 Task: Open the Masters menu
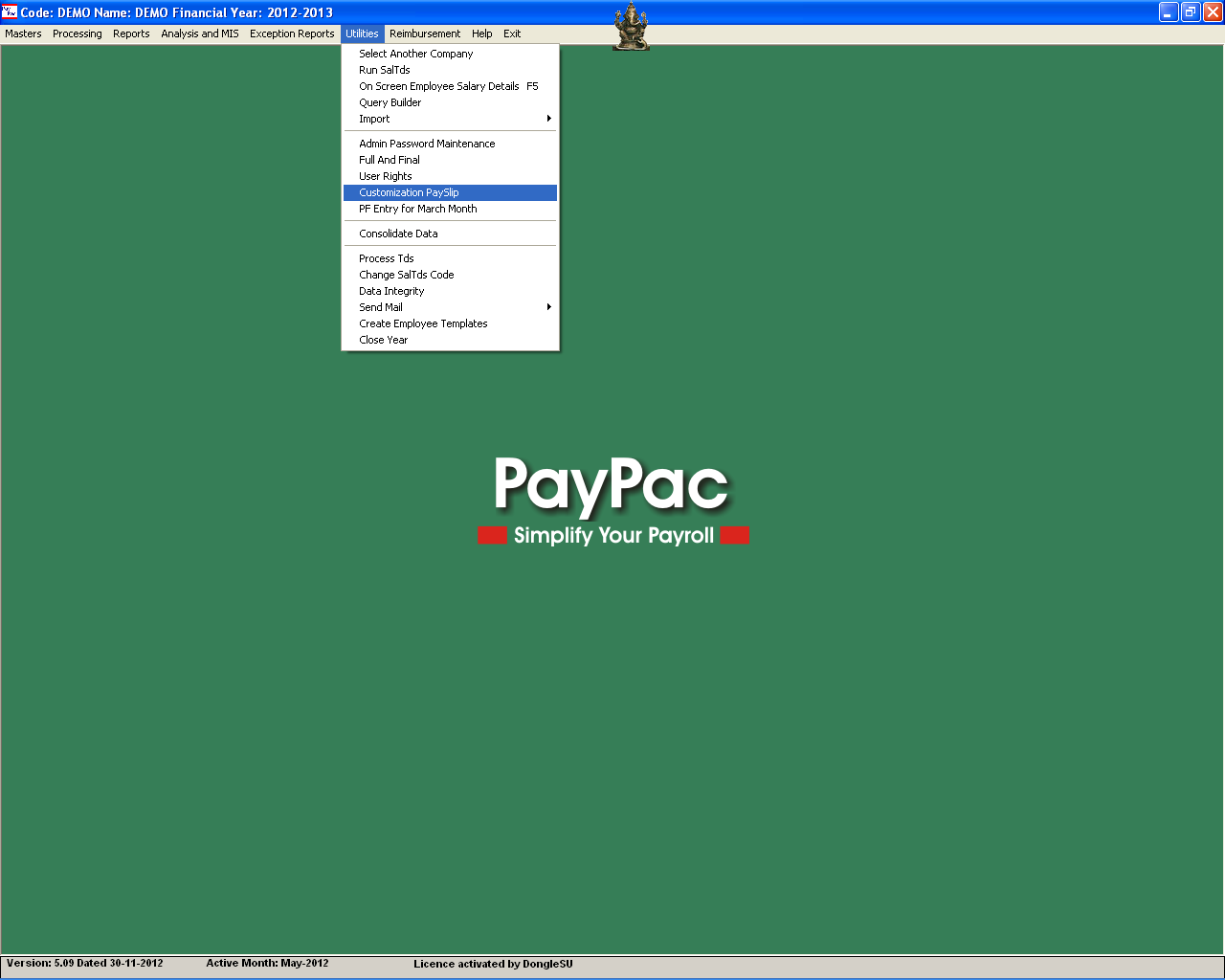pyautogui.click(x=23, y=33)
